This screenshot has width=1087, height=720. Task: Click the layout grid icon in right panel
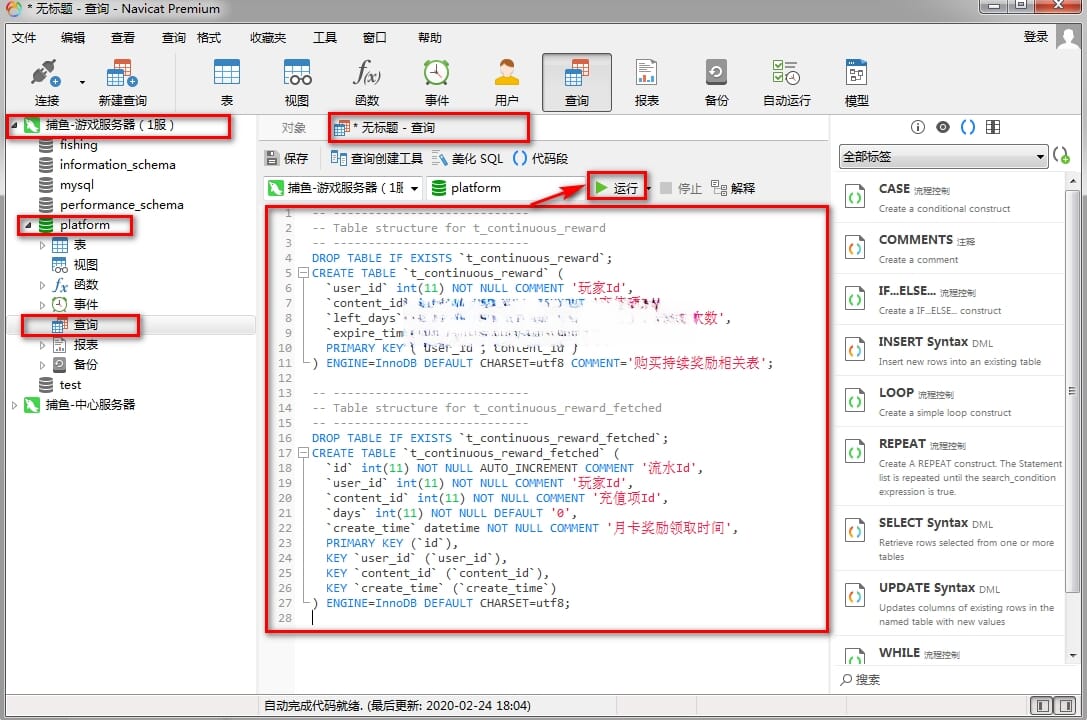point(993,127)
